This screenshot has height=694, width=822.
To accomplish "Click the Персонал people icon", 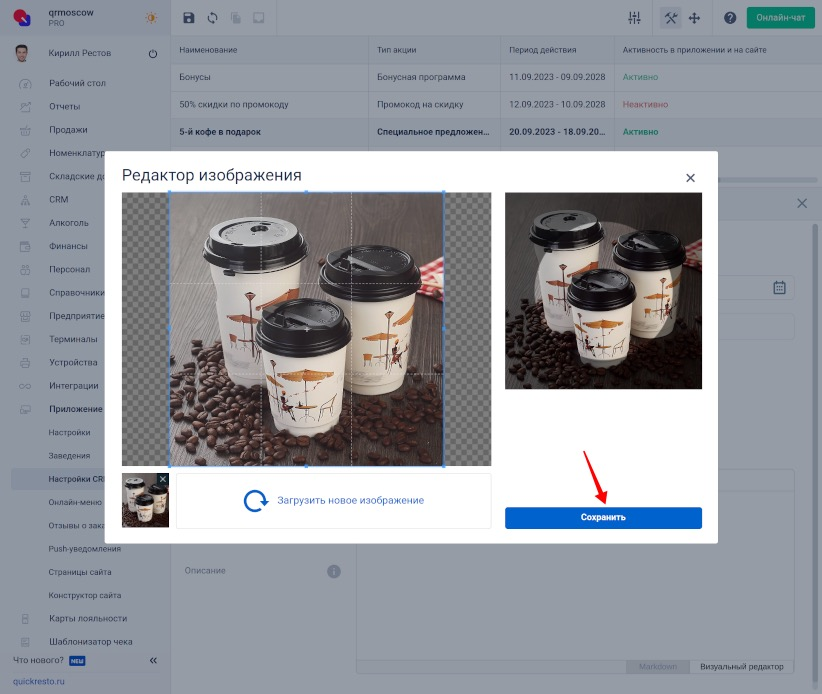I will point(25,270).
